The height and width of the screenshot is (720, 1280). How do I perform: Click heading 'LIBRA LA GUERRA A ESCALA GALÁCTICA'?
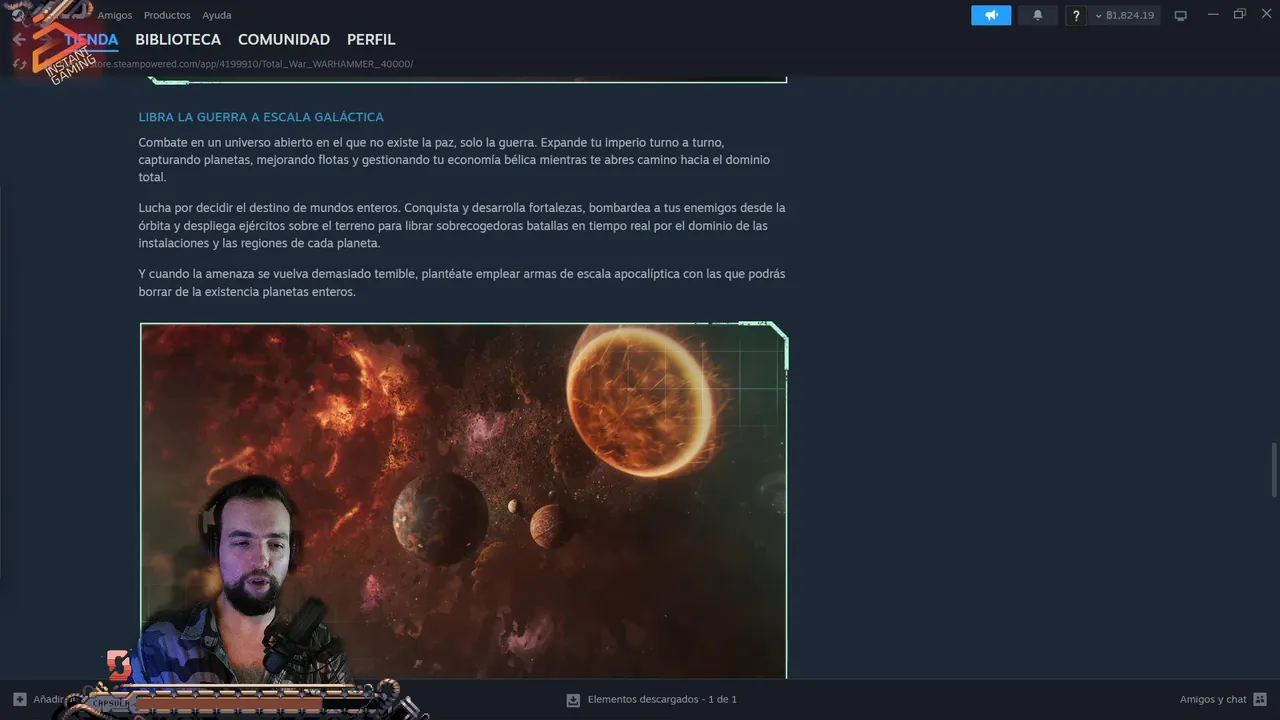click(261, 117)
